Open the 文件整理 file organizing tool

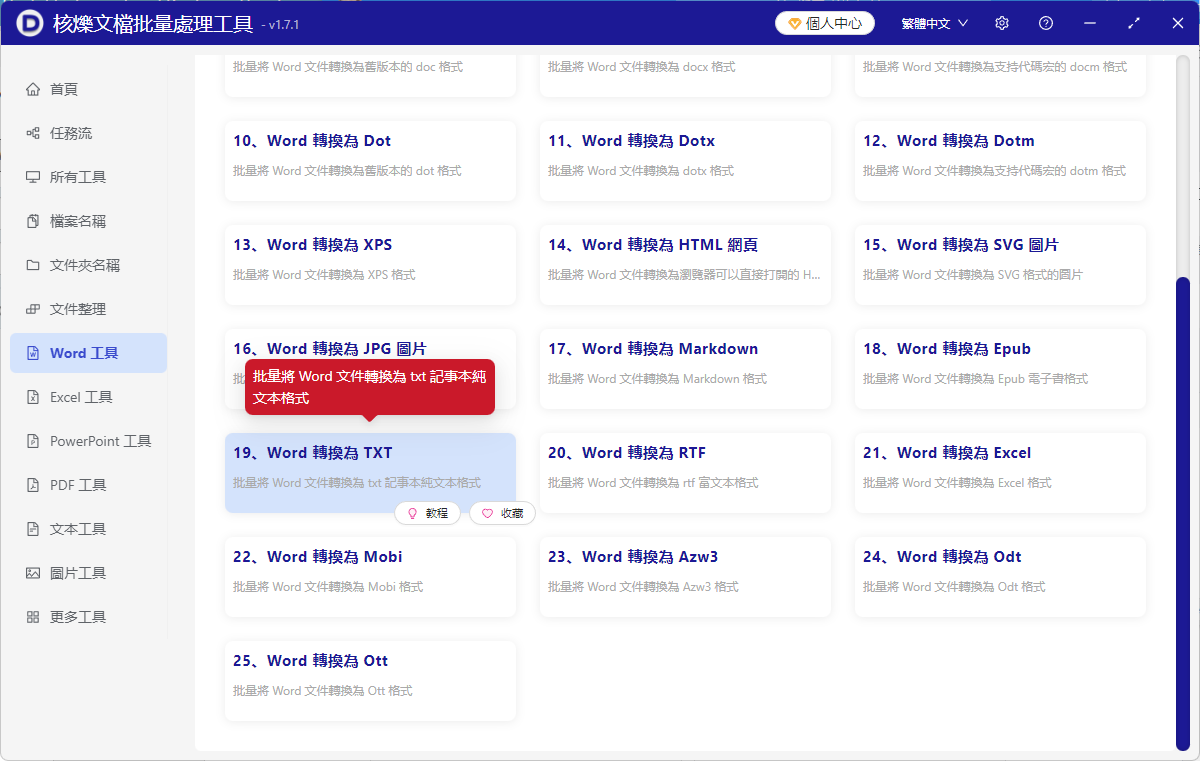coord(88,308)
